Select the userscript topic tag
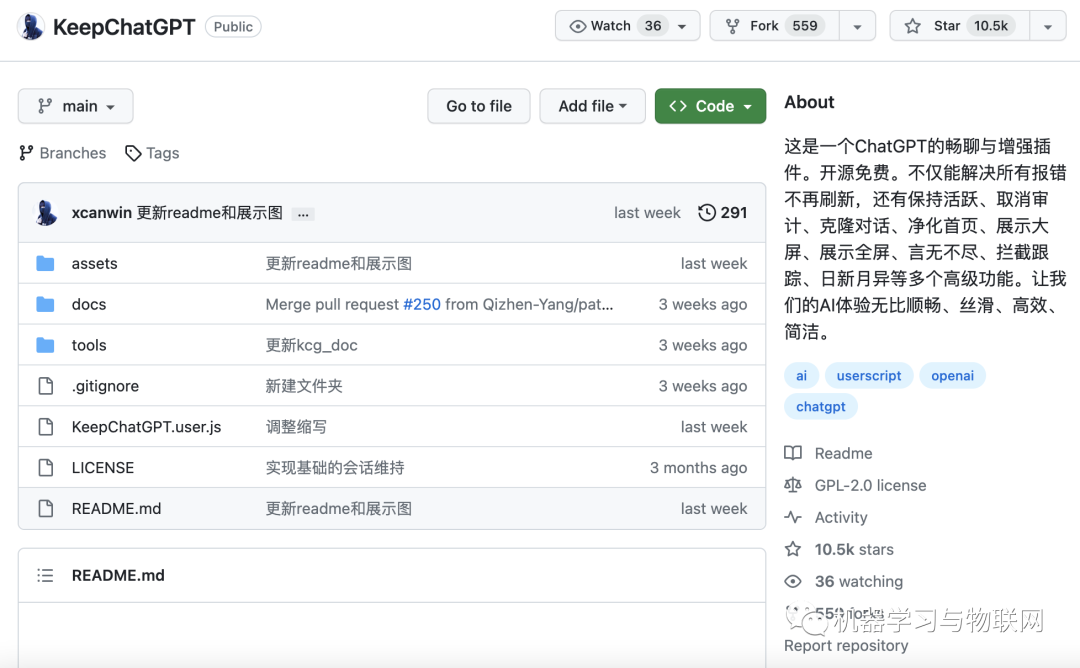Viewport: 1080px width, 668px height. [869, 376]
